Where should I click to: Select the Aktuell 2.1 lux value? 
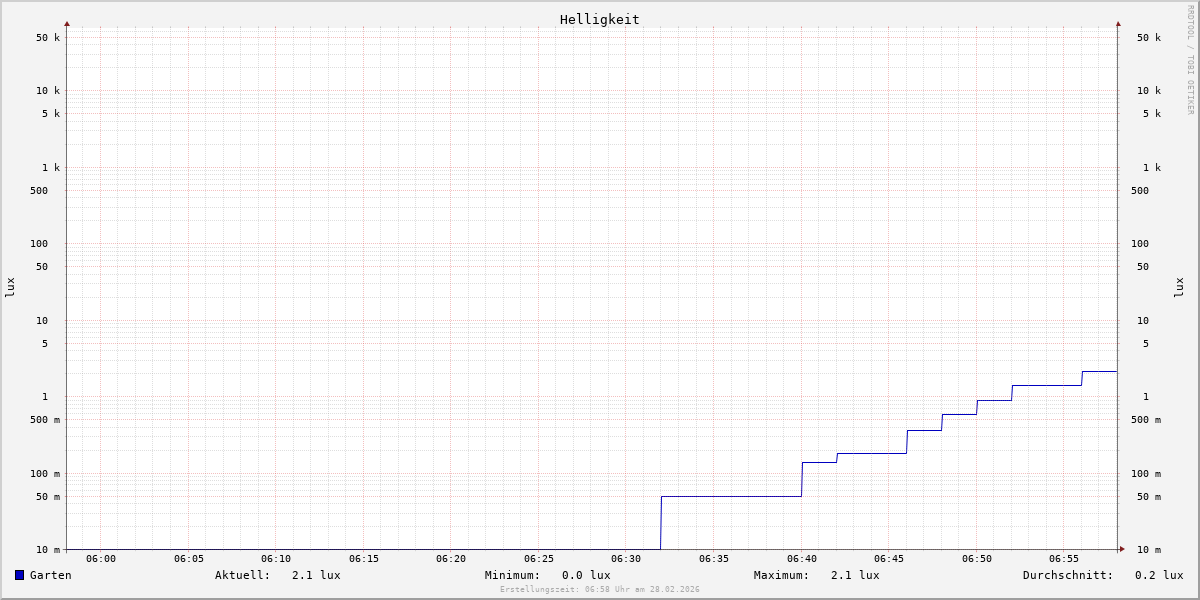point(316,575)
